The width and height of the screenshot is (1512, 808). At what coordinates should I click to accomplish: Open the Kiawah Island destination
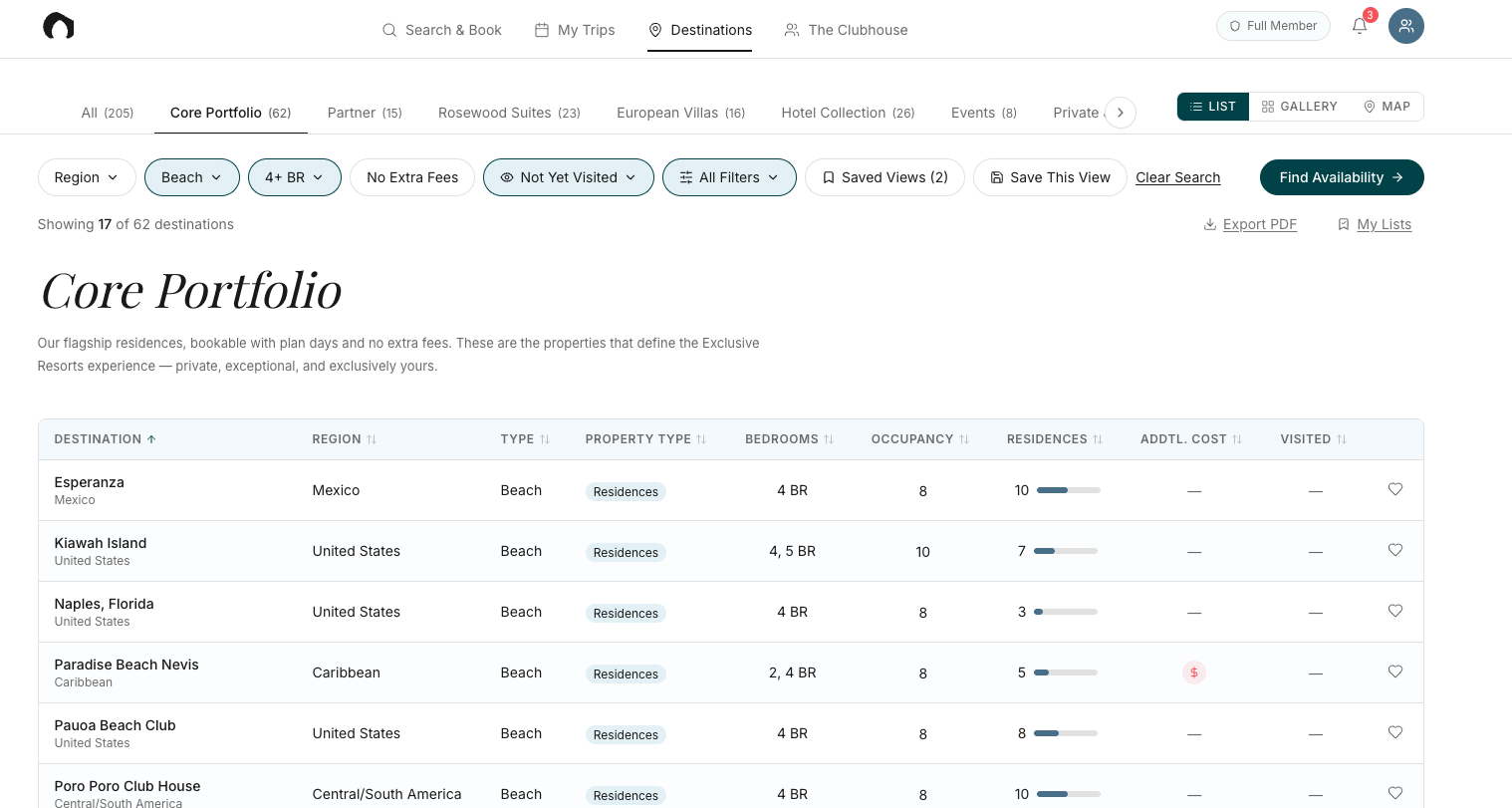[101, 543]
